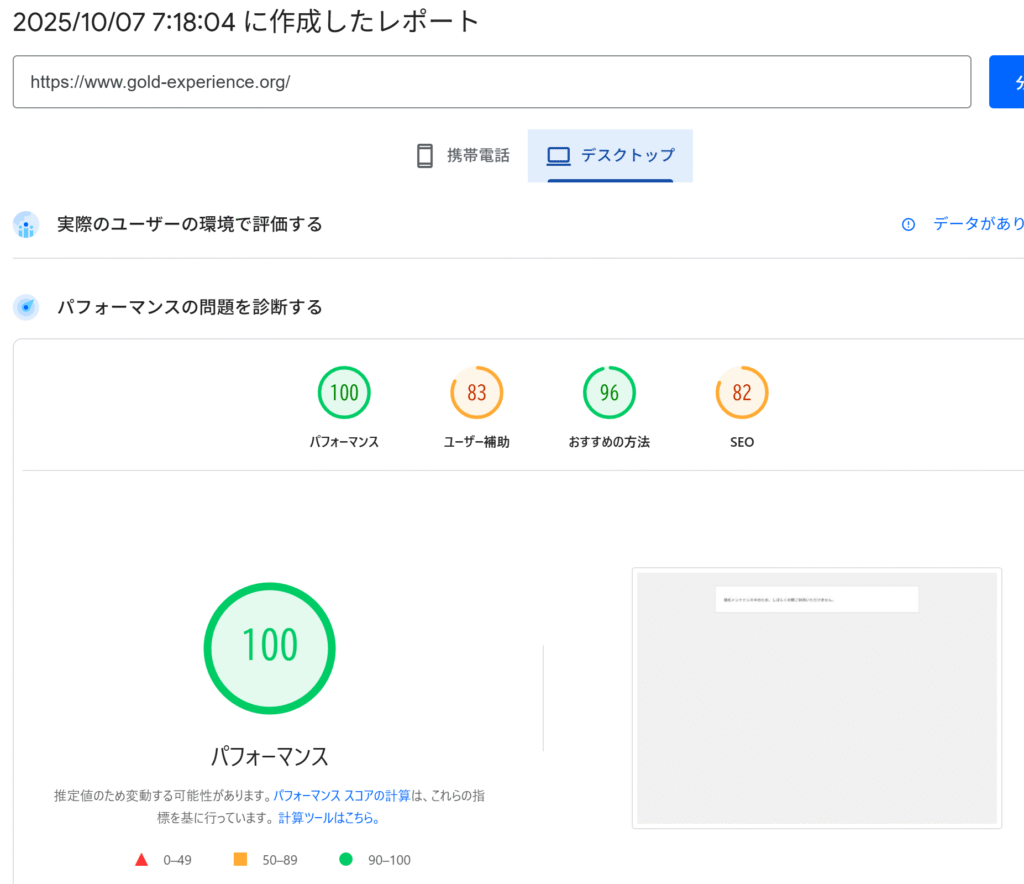
Task: Click the large 100 performance gauge
Action: [269, 647]
